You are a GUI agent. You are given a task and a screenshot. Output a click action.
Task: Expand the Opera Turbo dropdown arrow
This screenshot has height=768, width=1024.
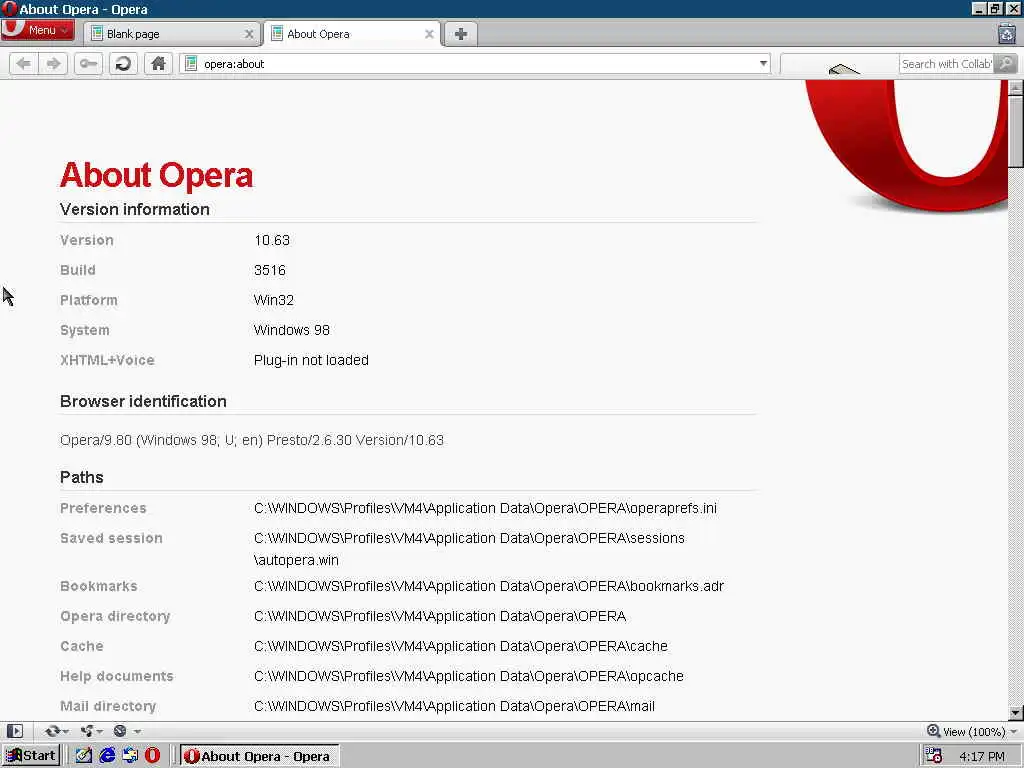(137, 731)
